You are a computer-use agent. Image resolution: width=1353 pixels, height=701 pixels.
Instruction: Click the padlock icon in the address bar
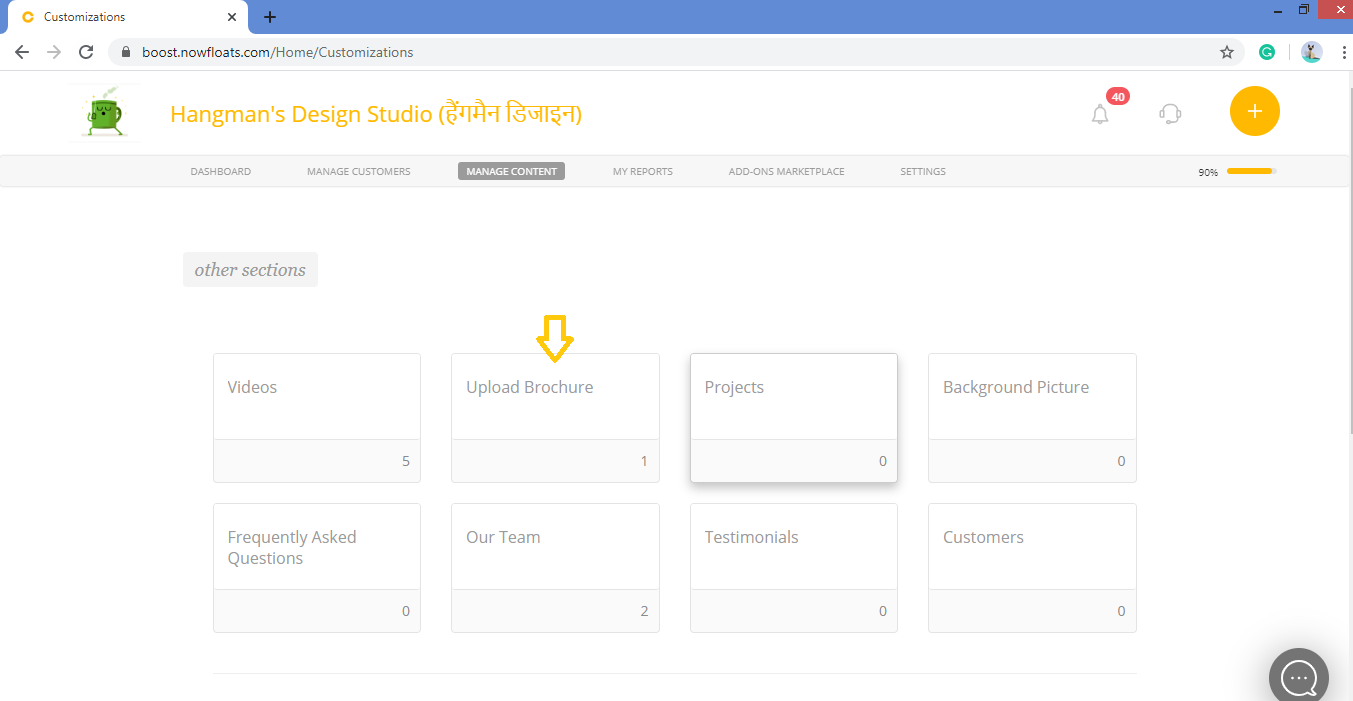(124, 51)
